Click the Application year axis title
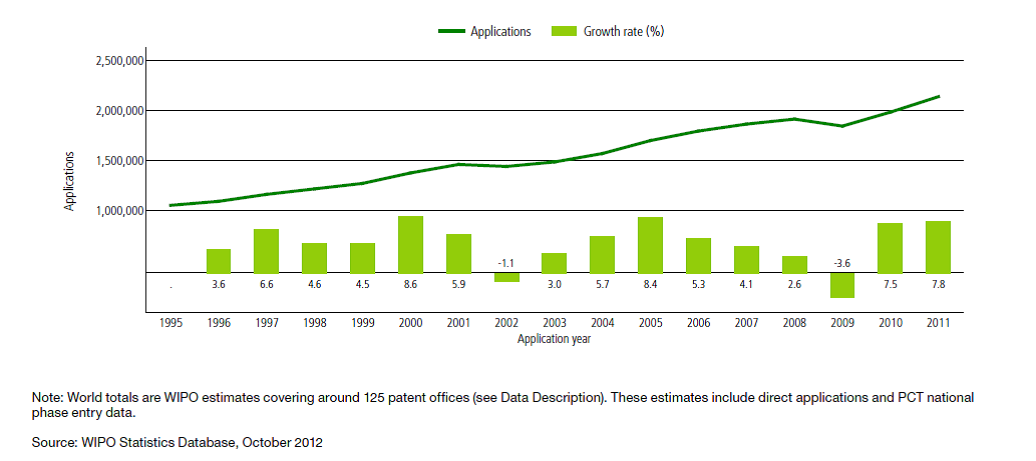This screenshot has height=461, width=1036. 554,339
